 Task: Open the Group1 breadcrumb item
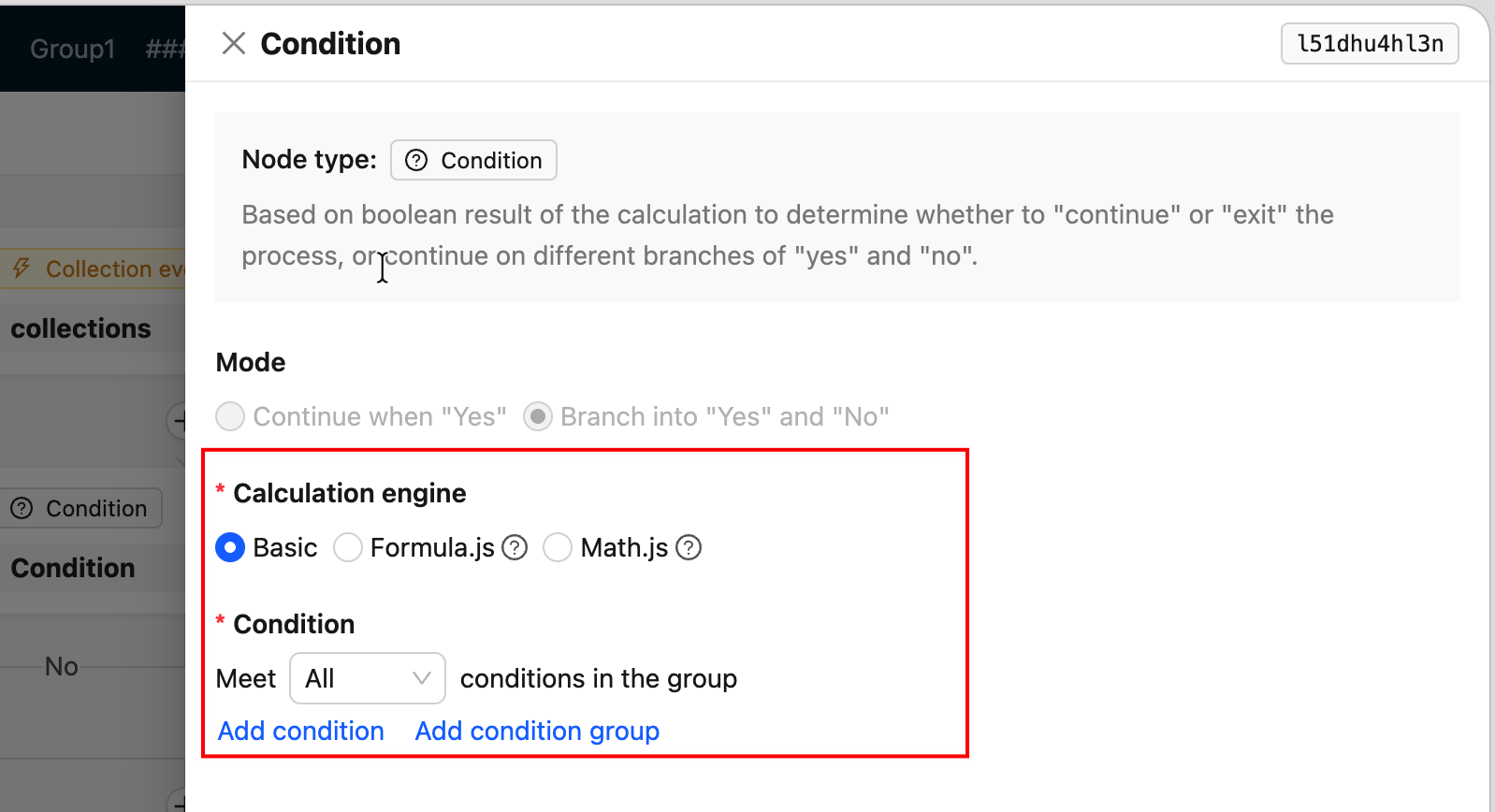tap(72, 49)
